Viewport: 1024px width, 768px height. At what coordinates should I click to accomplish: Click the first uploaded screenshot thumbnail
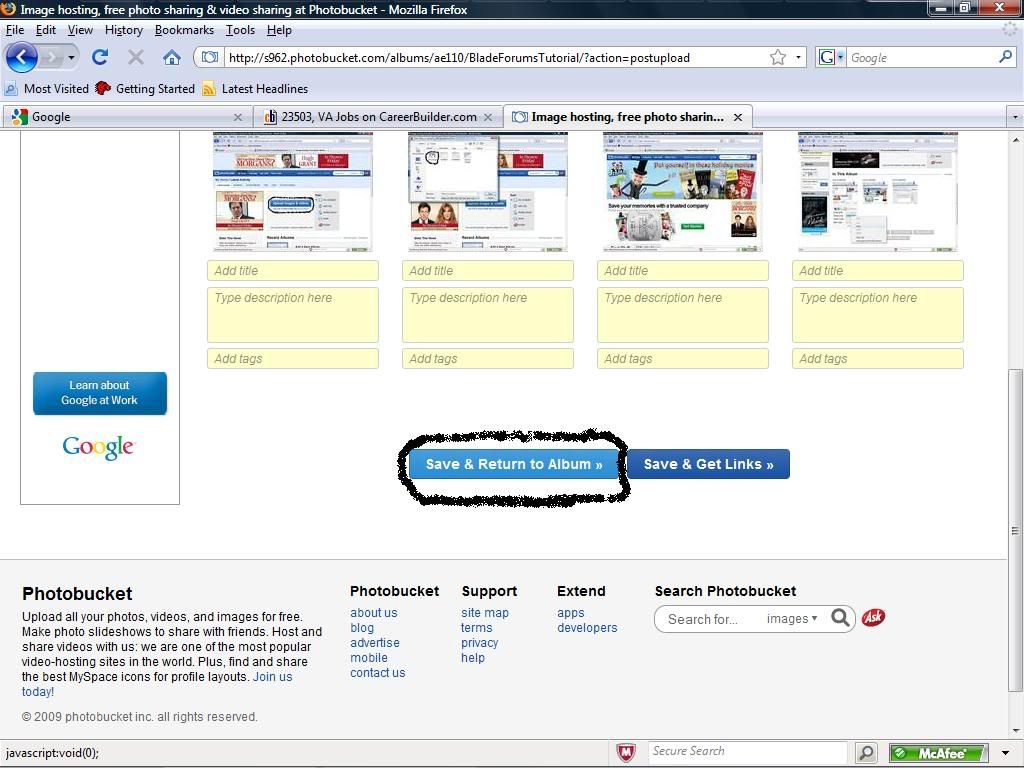293,191
